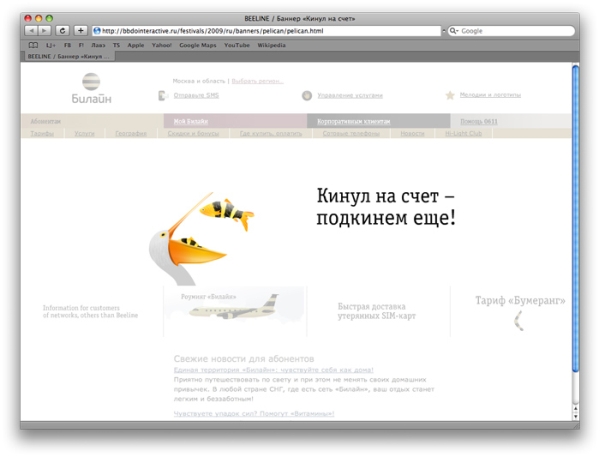Viewport: 600px width, 457px height.
Task: Open the Сотовые телефоны submenu link
Action: (351, 133)
